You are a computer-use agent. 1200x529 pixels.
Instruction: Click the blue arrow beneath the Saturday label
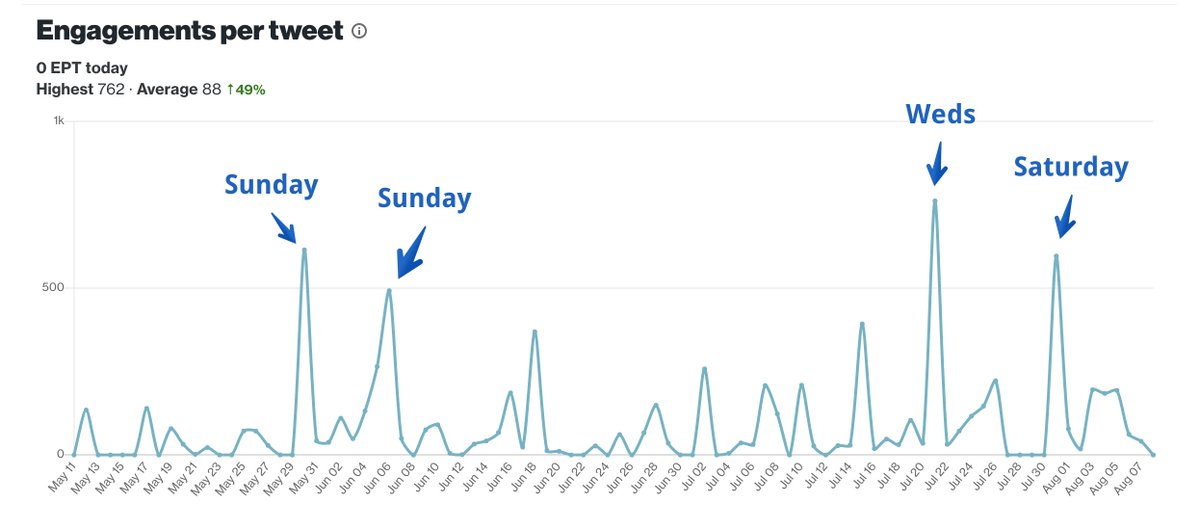(x=1065, y=216)
